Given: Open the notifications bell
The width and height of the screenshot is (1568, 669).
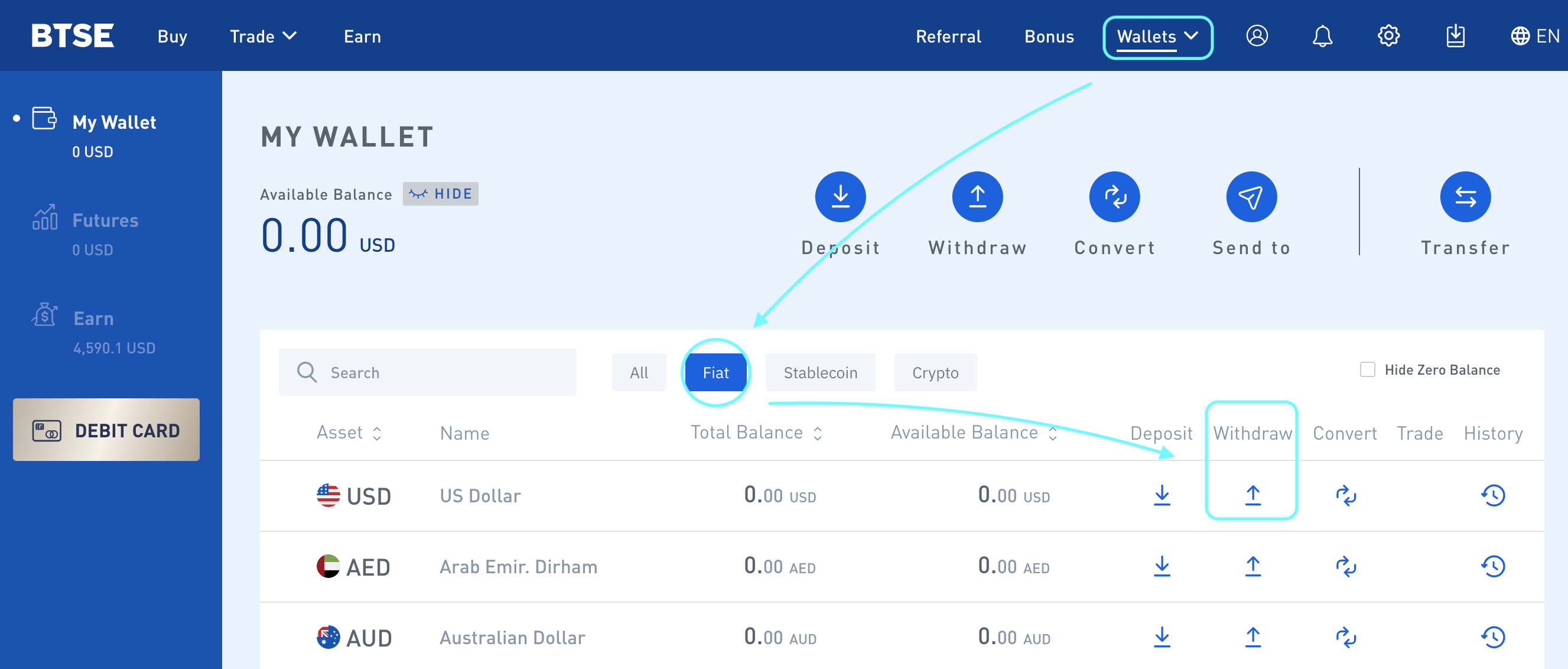Looking at the screenshot, I should pyautogui.click(x=1322, y=36).
